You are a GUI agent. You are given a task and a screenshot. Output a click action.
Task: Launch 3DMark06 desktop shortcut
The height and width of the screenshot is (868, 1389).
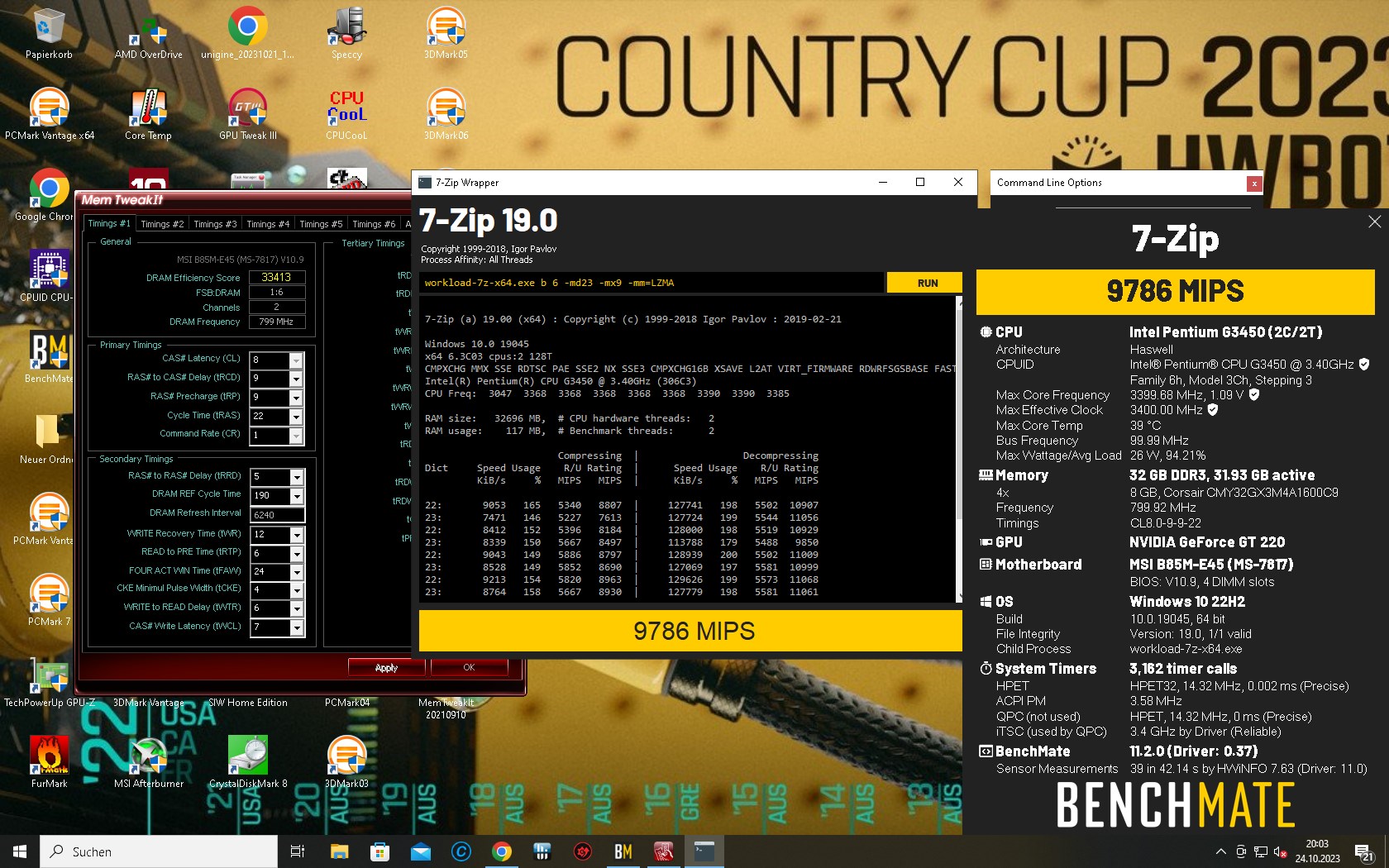point(446,114)
